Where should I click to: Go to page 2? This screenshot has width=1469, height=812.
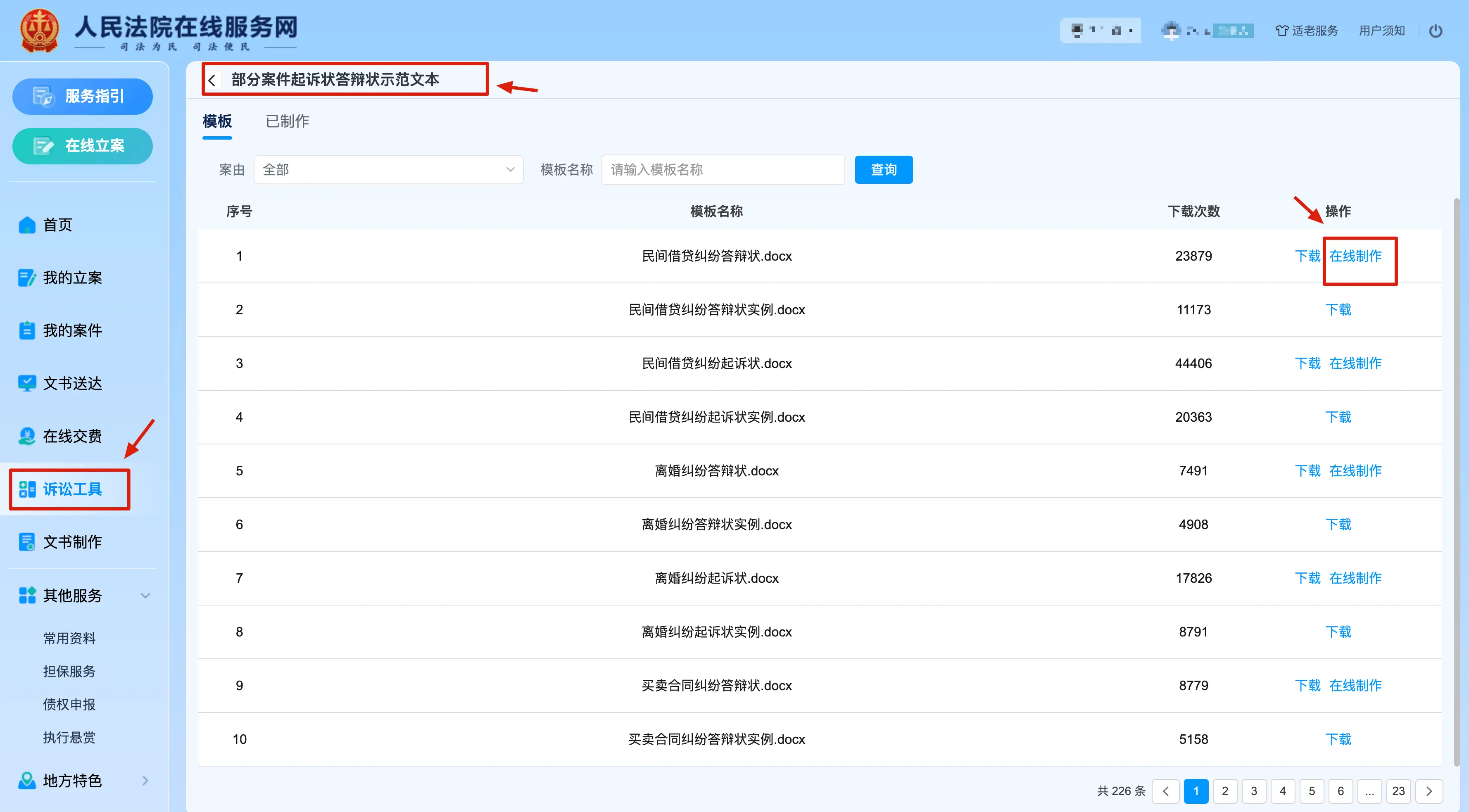pos(1224,791)
